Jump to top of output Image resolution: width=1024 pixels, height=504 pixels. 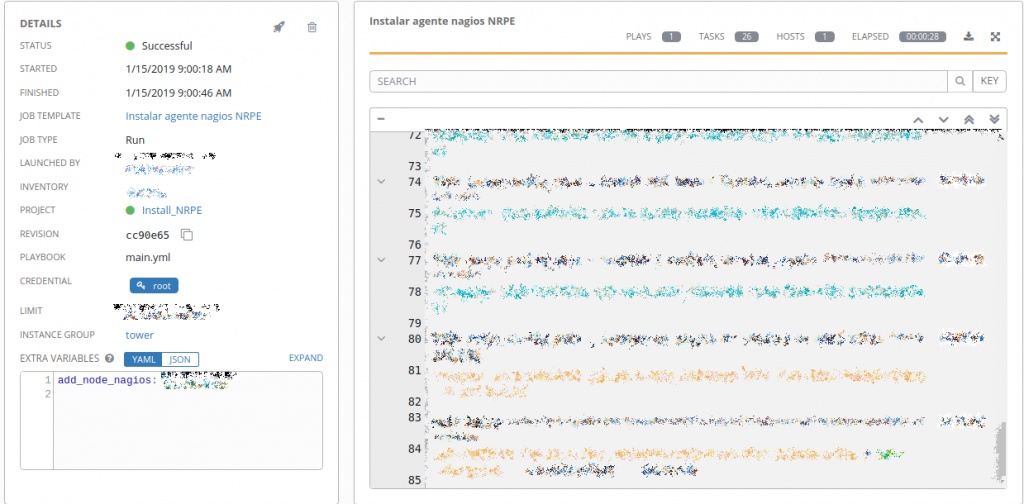coord(968,119)
